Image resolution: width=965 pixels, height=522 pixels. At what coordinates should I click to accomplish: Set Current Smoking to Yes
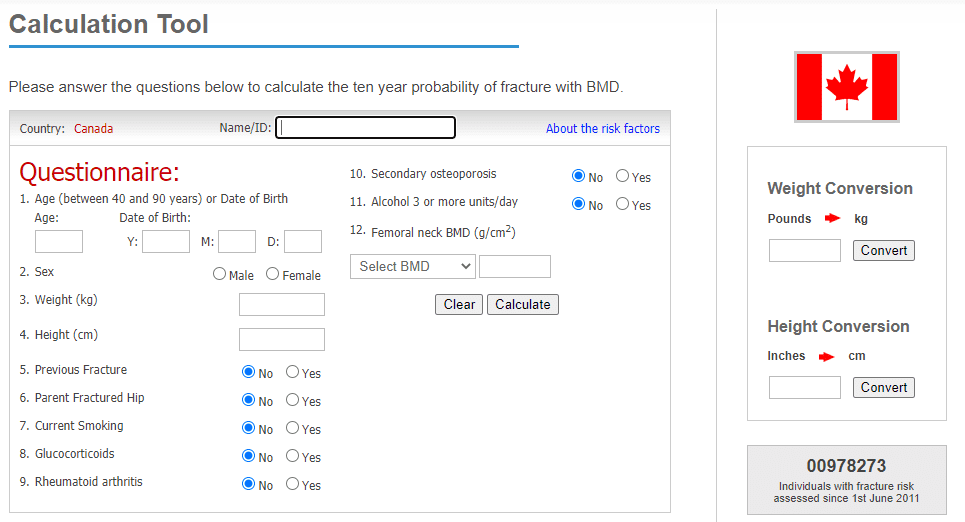292,428
